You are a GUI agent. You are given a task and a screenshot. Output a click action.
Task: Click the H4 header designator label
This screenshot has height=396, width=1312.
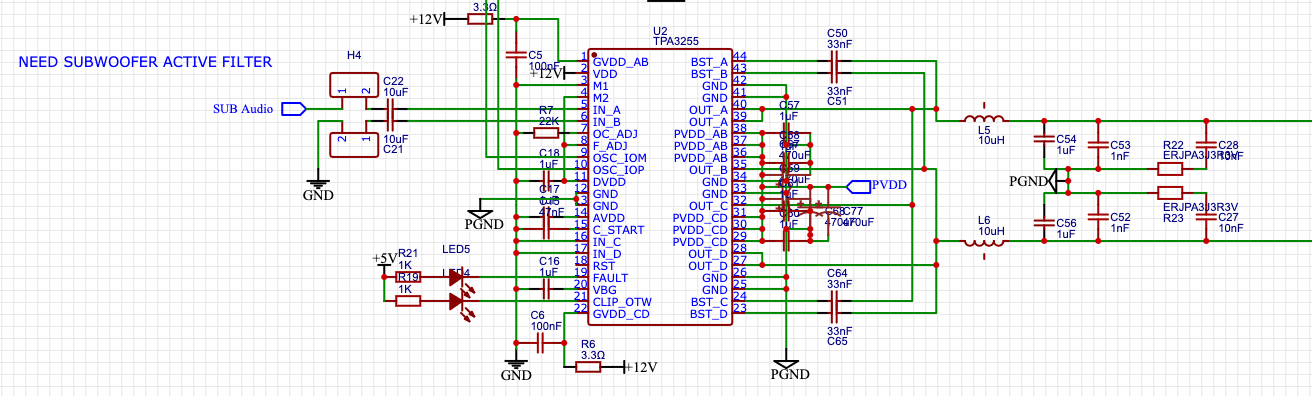(x=353, y=56)
